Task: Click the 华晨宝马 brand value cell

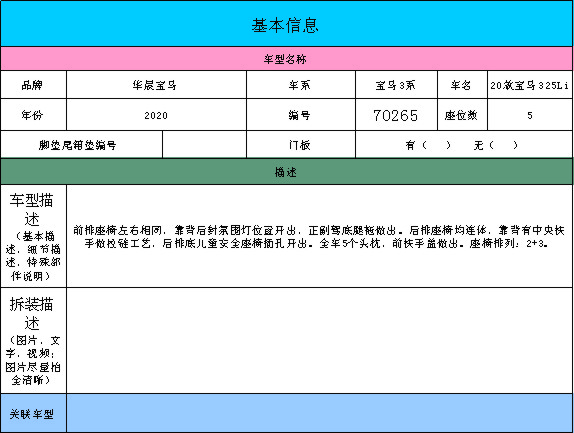Action: 156,85
